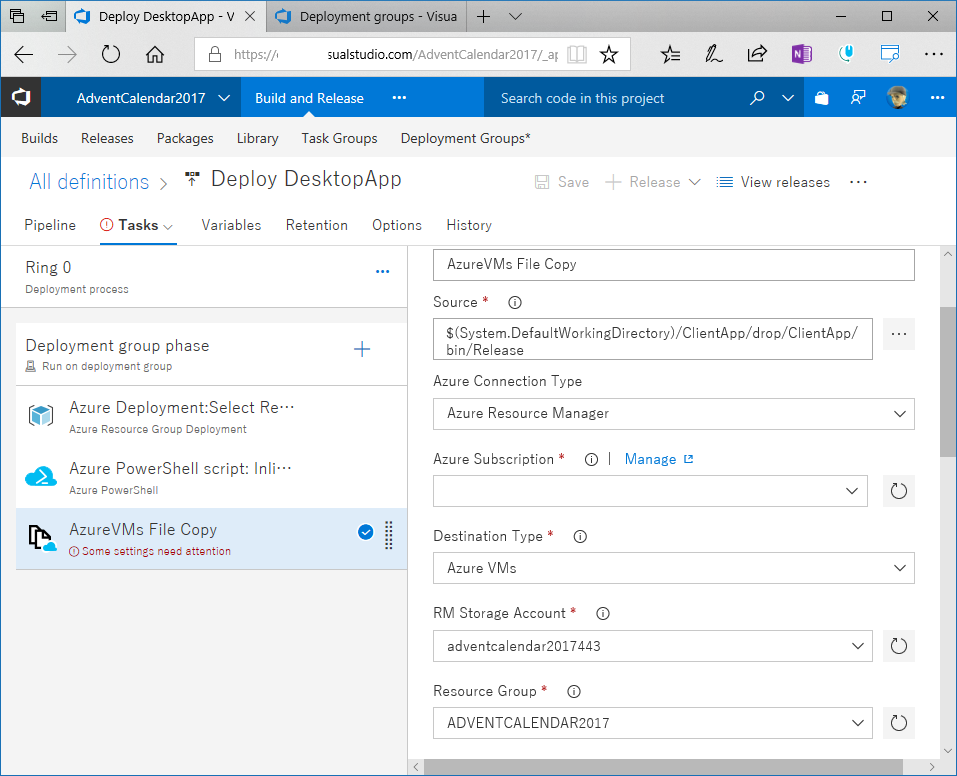
Task: Open the reading view book icon
Action: point(577,54)
